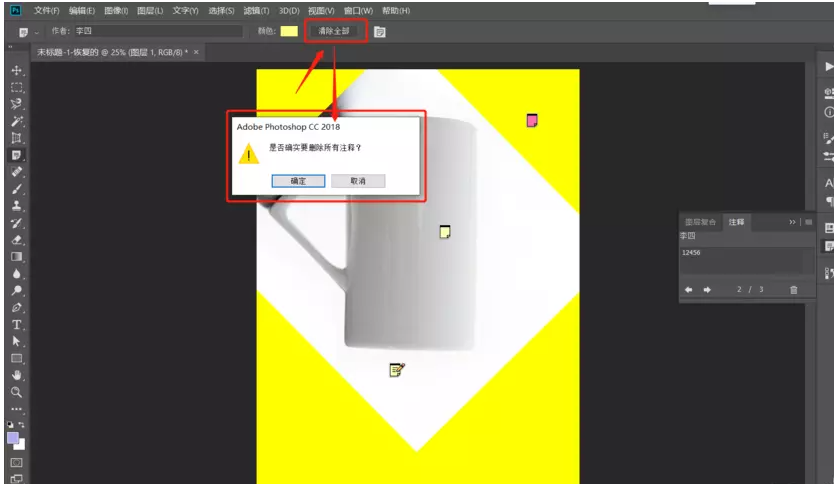
Task: Select the Rectangle shape tool
Action: pyautogui.click(x=16, y=358)
